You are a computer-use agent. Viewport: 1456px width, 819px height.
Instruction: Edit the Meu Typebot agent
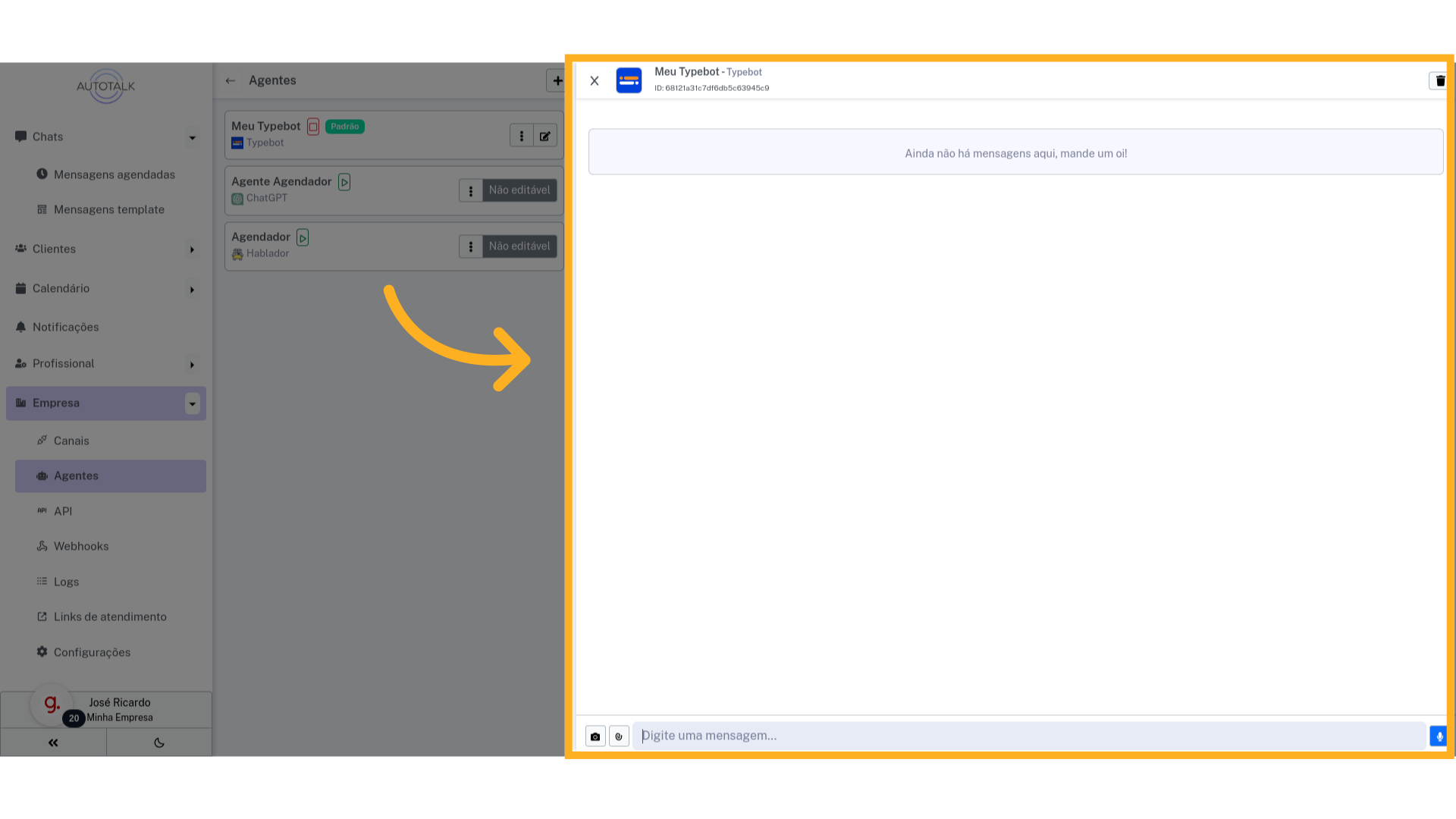tap(545, 136)
